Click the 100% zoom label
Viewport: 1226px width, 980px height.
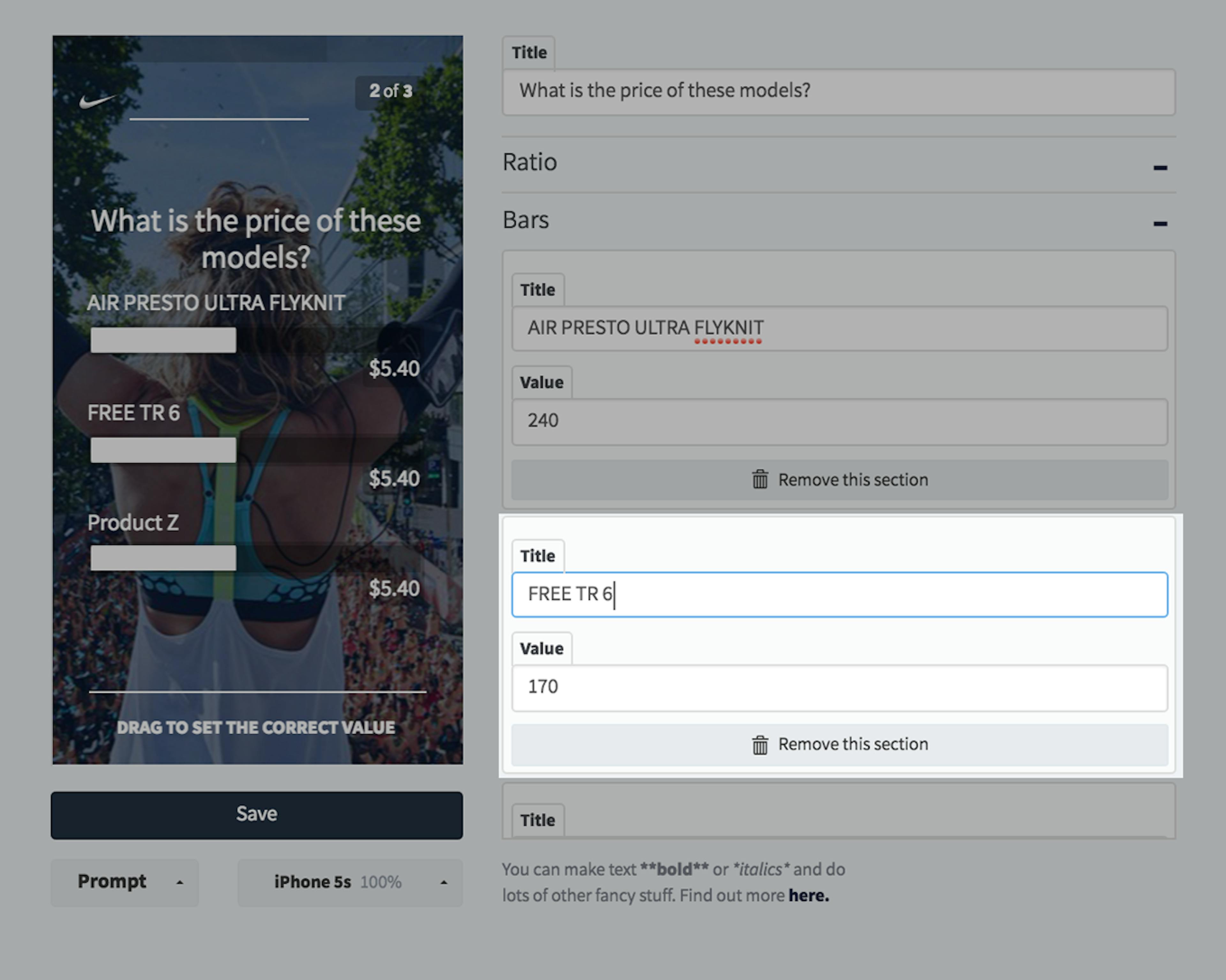(381, 882)
